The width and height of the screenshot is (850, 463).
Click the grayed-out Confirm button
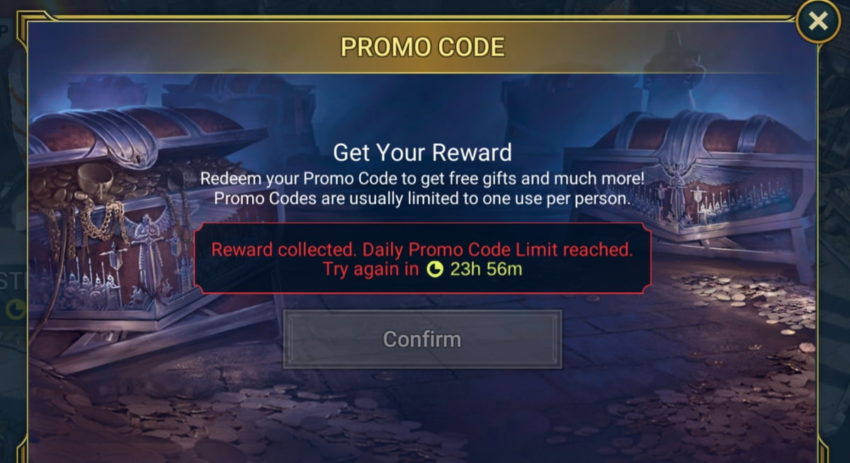422,339
